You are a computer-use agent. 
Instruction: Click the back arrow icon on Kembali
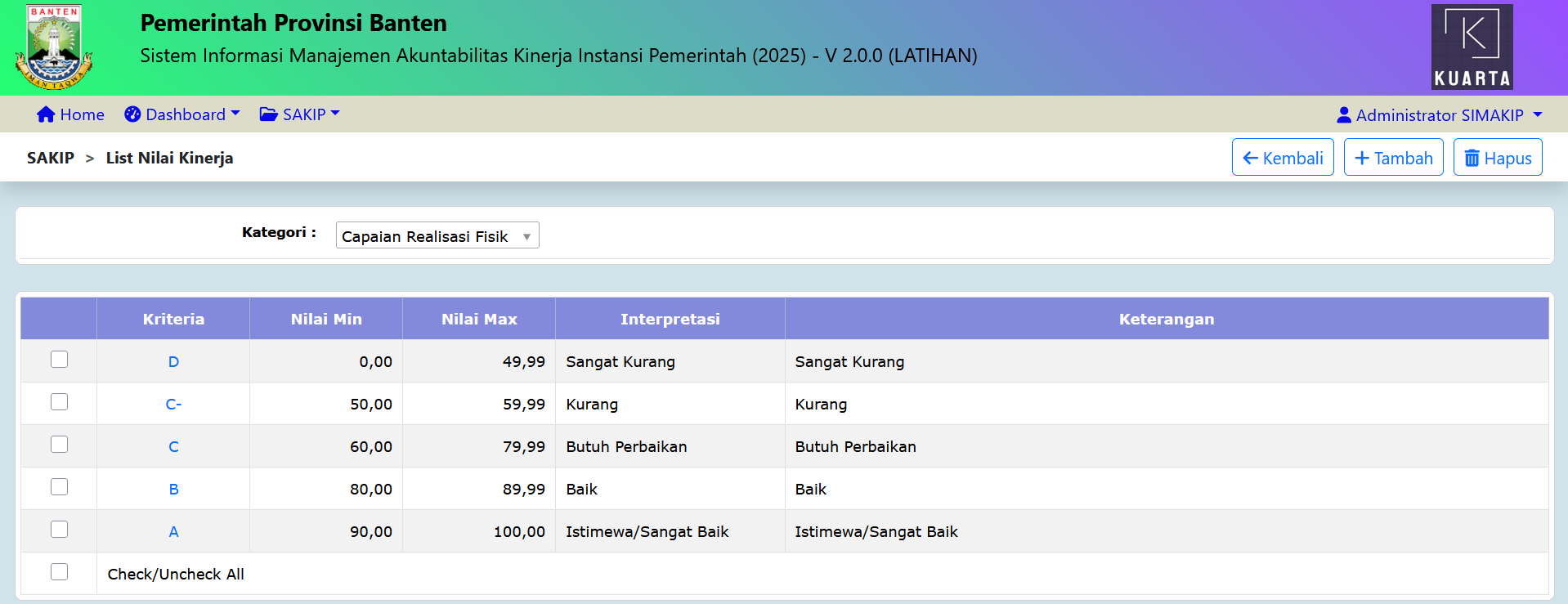click(1250, 158)
